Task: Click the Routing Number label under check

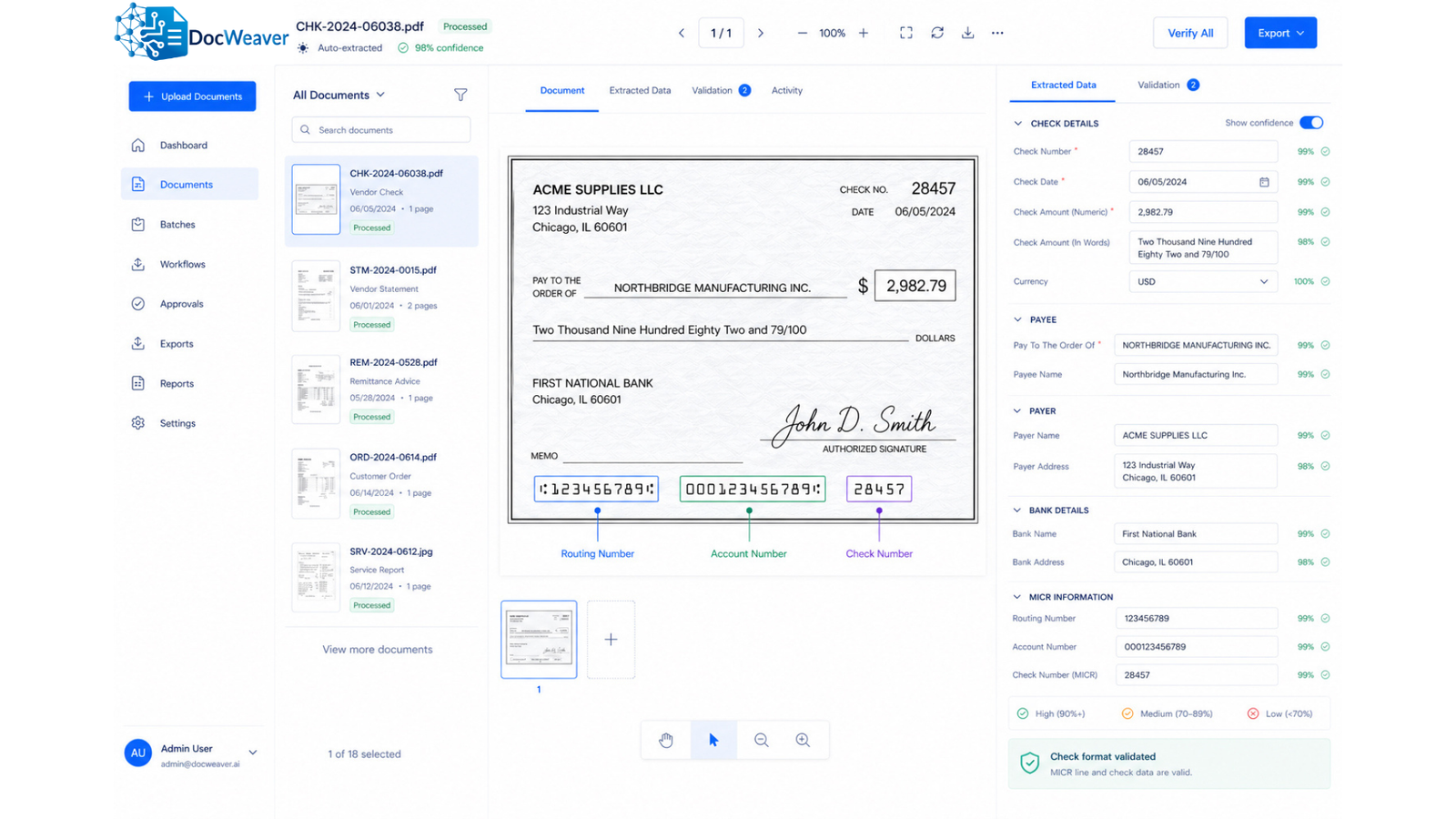Action: point(597,553)
